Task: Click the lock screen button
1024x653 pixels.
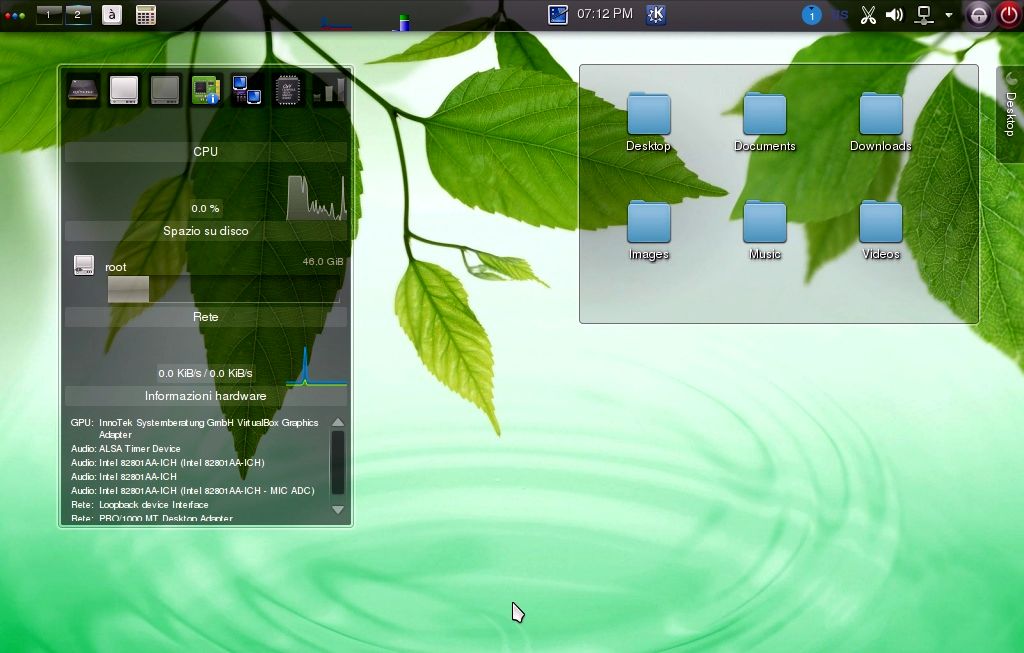Action: [x=978, y=15]
